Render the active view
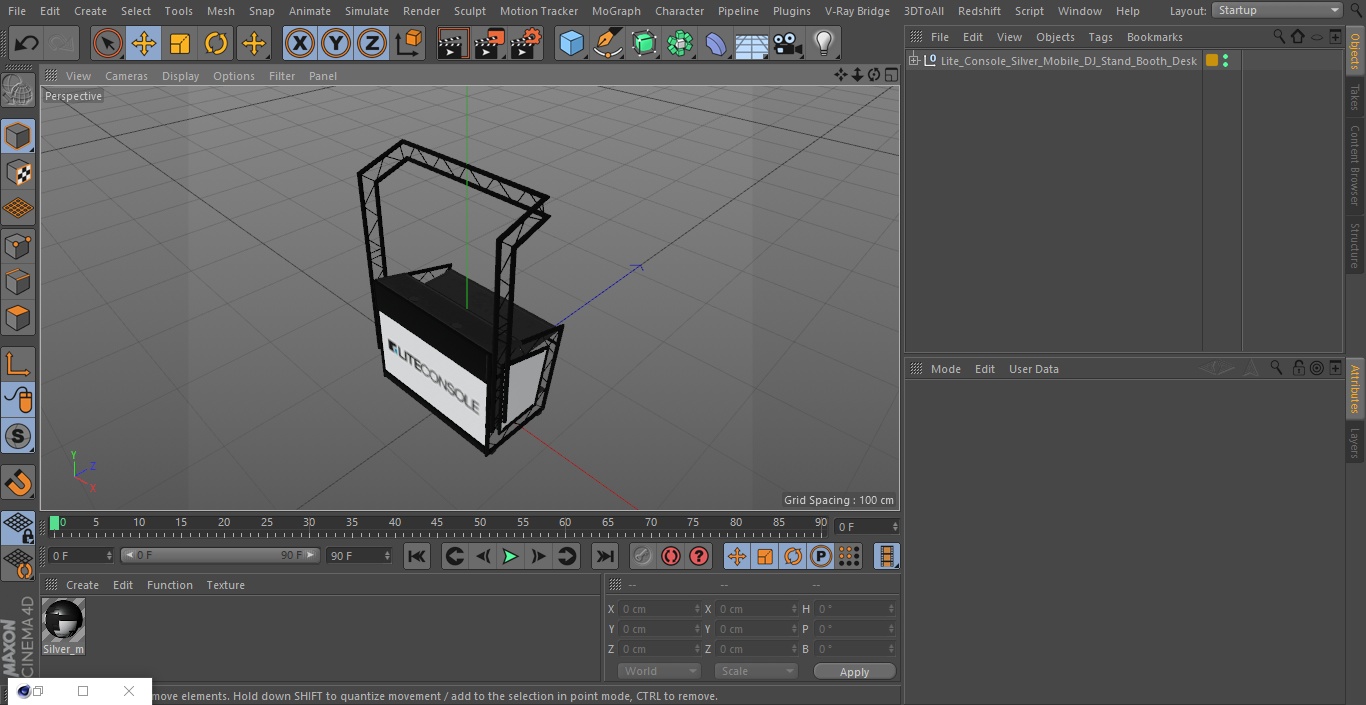The width and height of the screenshot is (1366, 705). click(453, 43)
